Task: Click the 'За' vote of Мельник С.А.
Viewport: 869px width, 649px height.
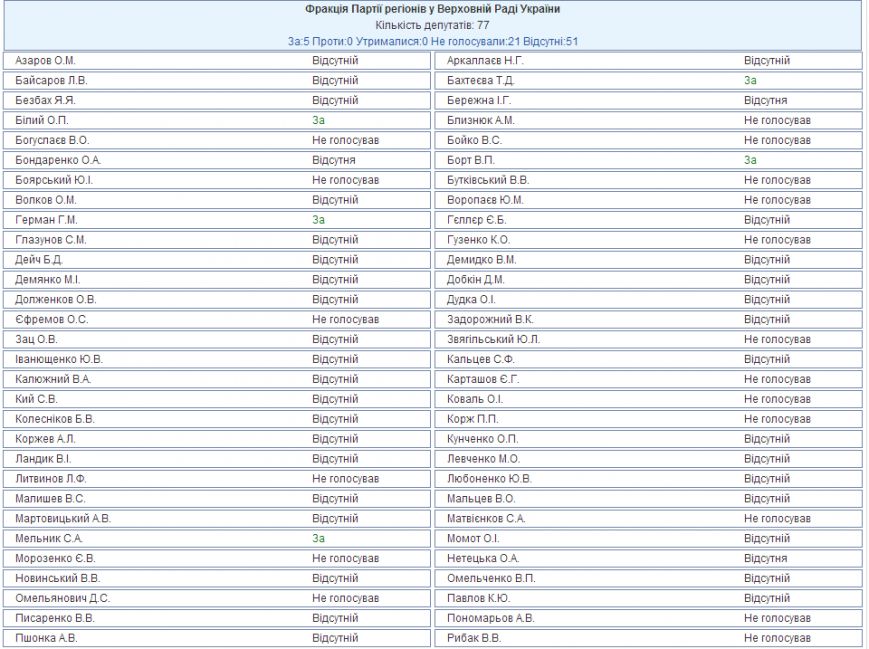Action: click(319, 539)
